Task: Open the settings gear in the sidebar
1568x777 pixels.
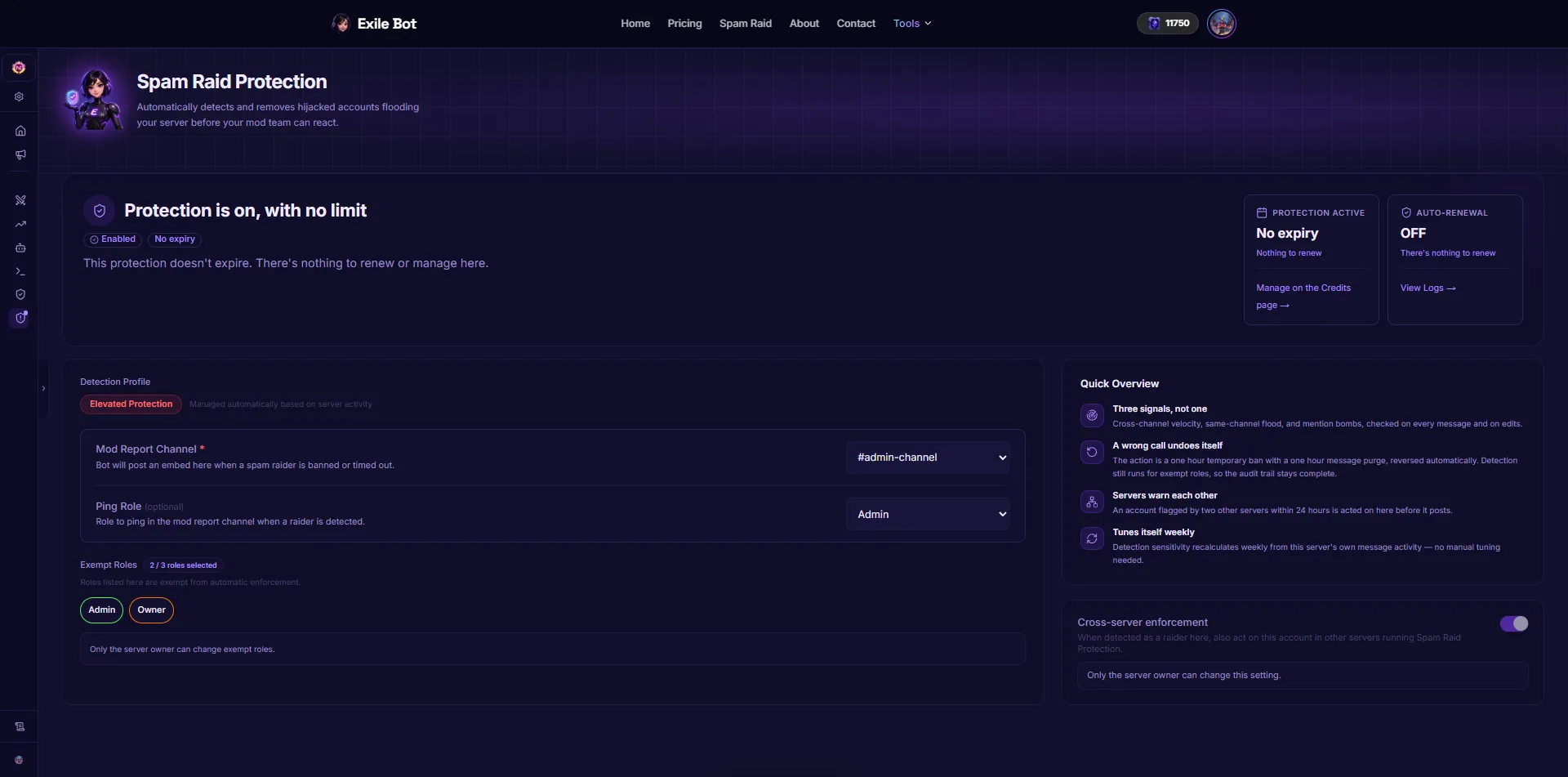Action: pyautogui.click(x=20, y=96)
